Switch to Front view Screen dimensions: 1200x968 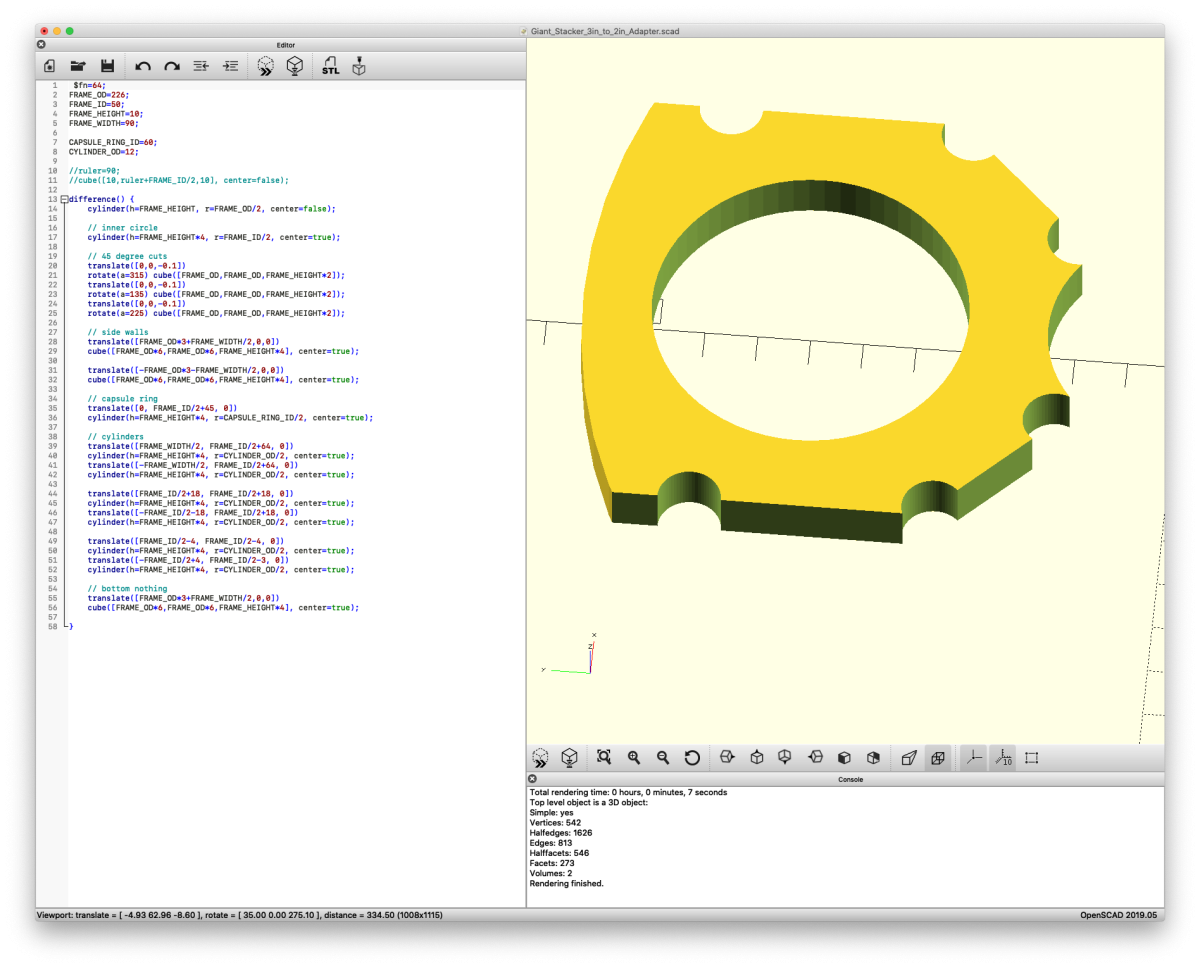click(x=844, y=758)
